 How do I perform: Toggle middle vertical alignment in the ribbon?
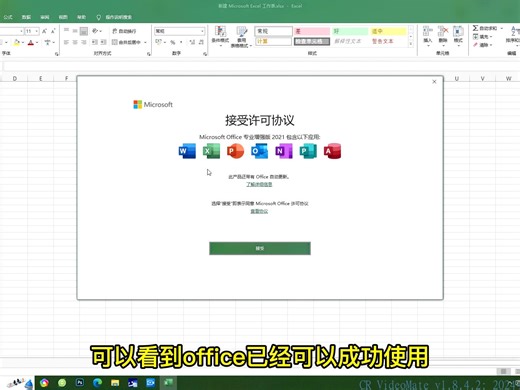(x=75, y=31)
